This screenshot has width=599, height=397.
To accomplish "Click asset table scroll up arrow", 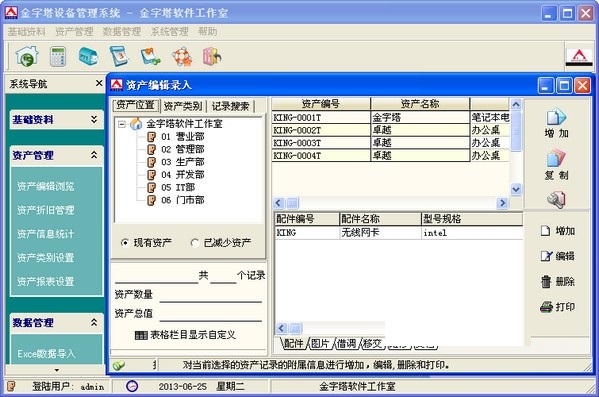I will click(516, 104).
